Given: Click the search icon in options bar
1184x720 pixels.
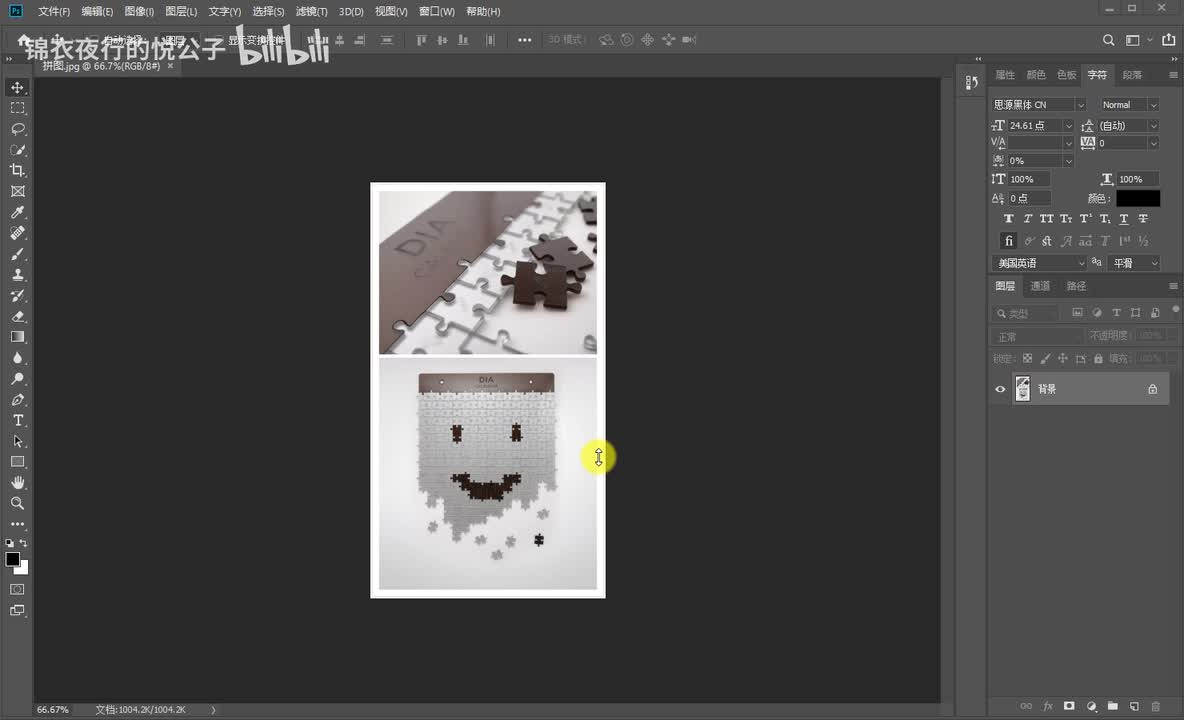Looking at the screenshot, I should click(1108, 40).
